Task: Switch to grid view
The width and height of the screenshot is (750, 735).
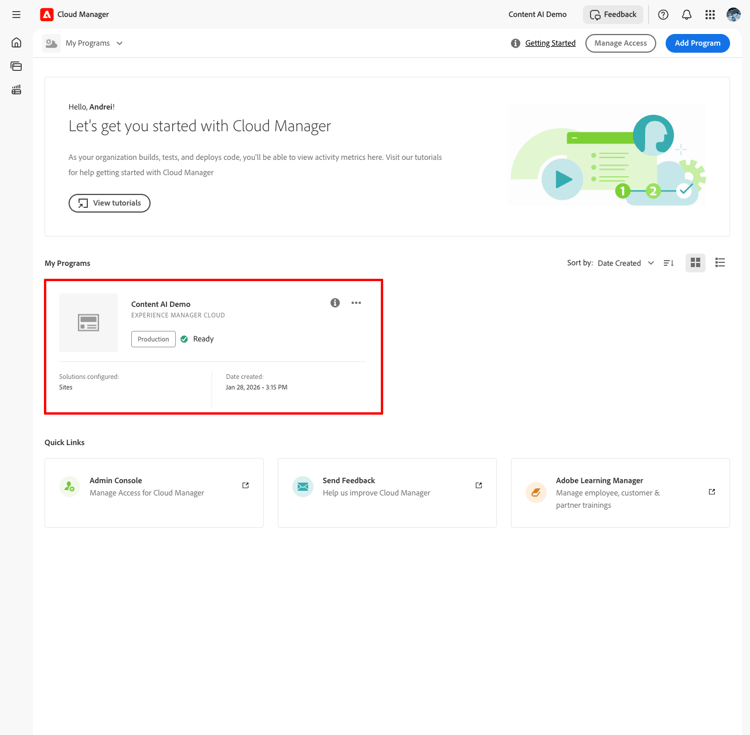Action: [x=695, y=263]
